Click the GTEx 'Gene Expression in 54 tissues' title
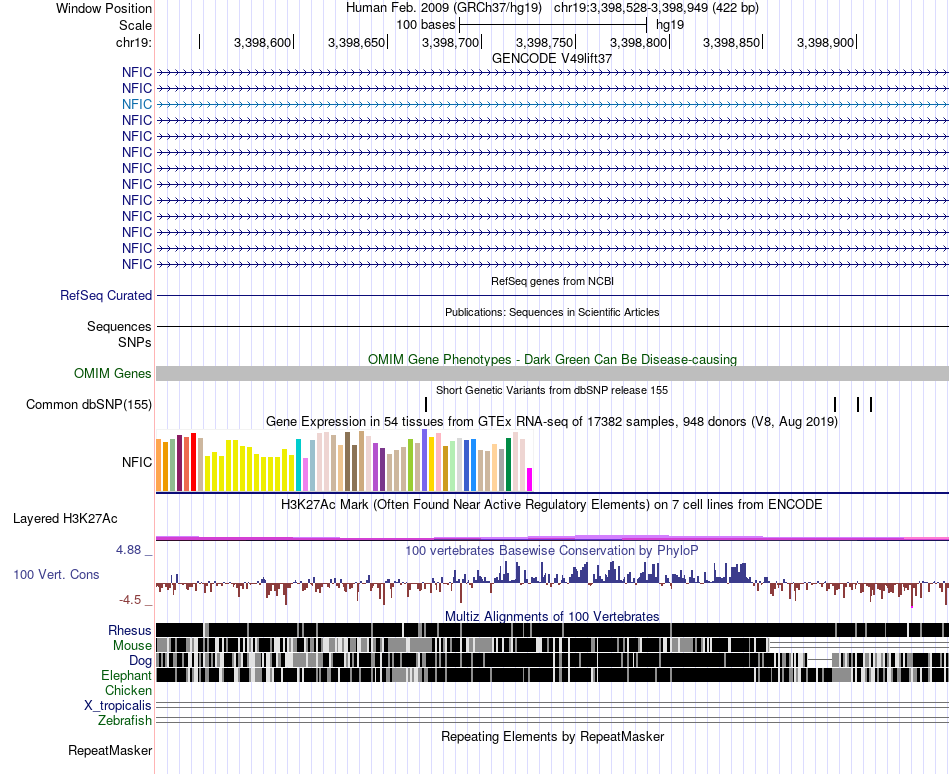Viewport: 950px width, 774px height. (552, 422)
